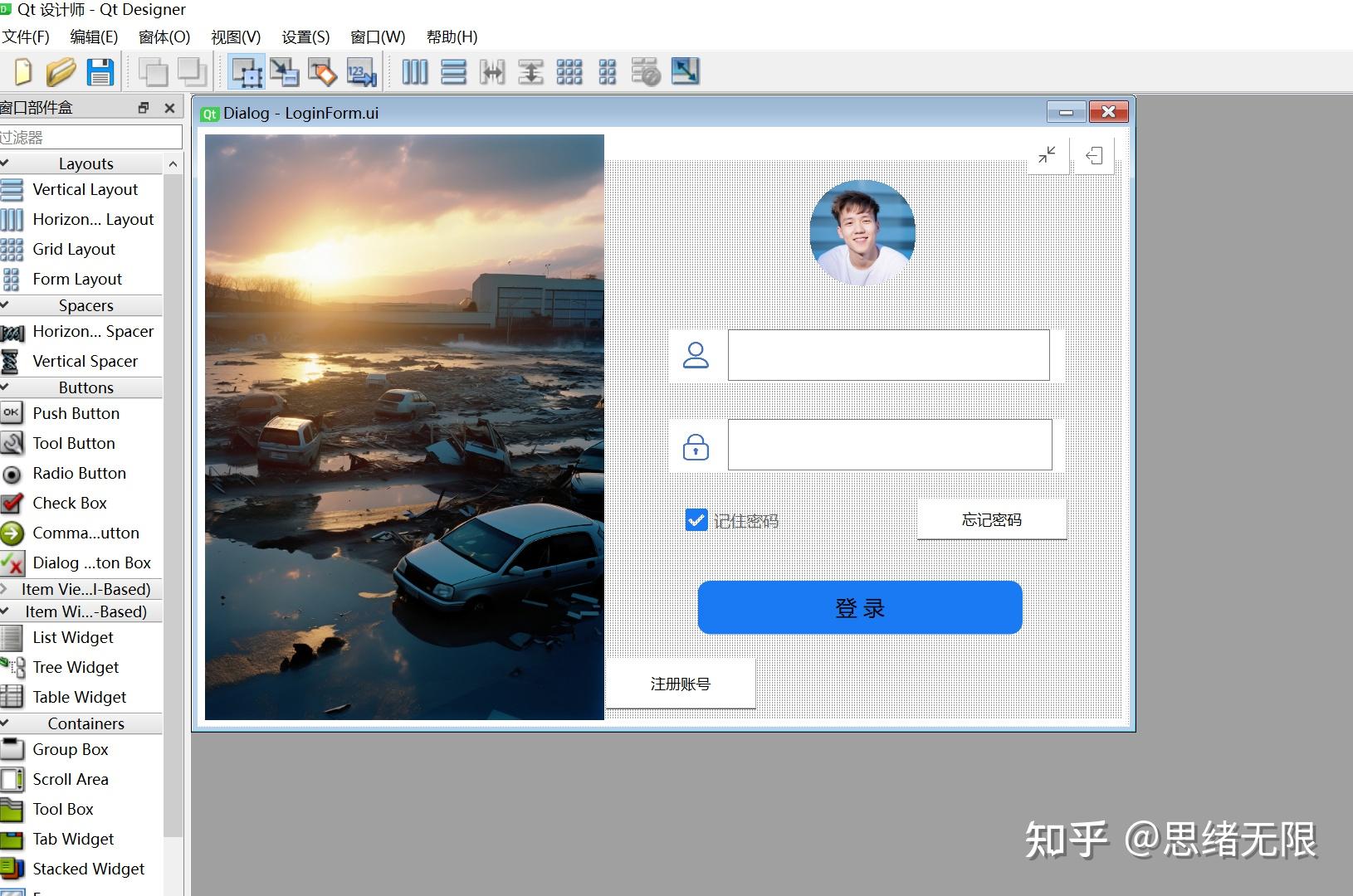Open a form using the folder toolbar icon
This screenshot has height=896, width=1353.
coord(62,72)
